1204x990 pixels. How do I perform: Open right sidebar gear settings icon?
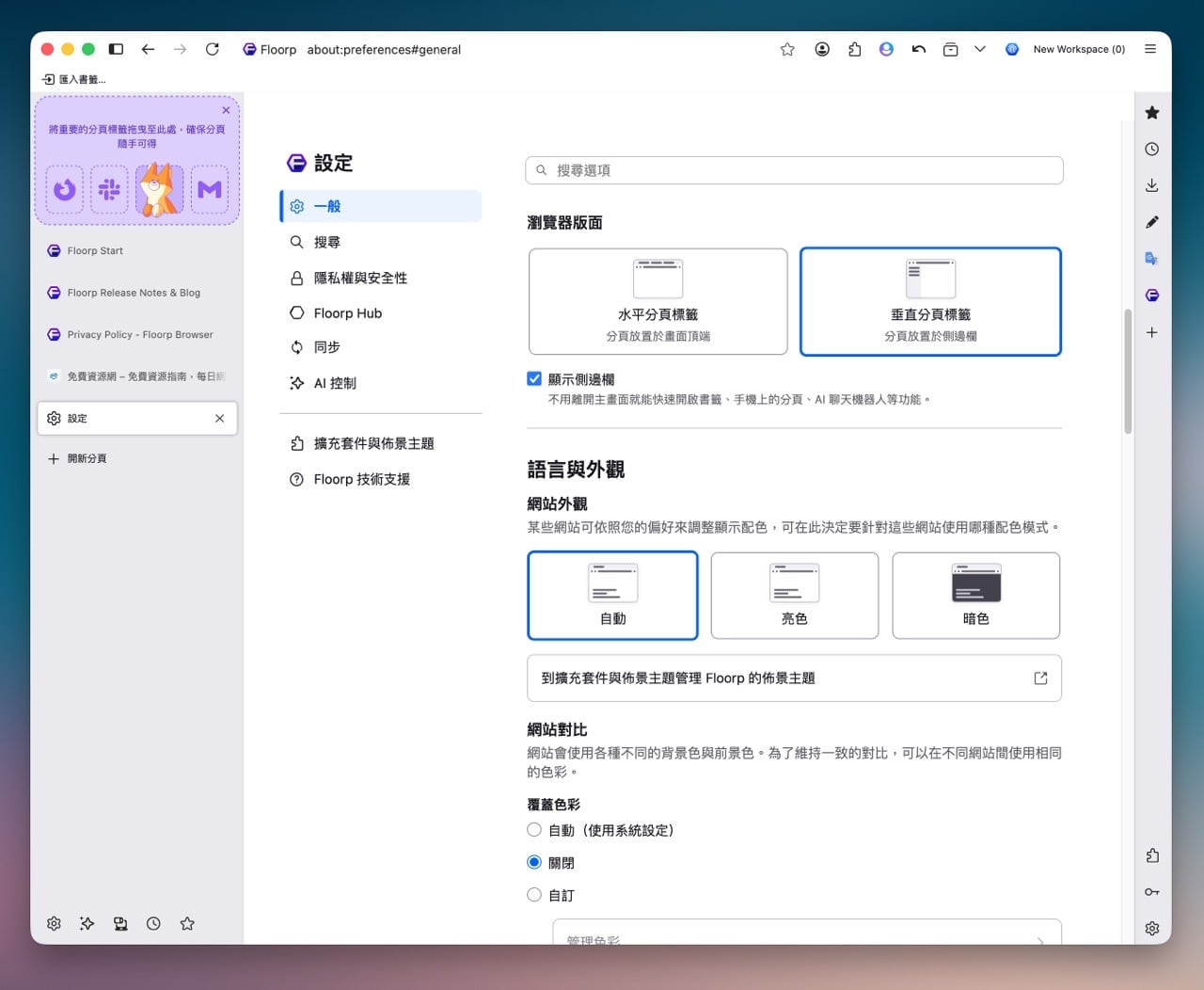coord(1152,928)
